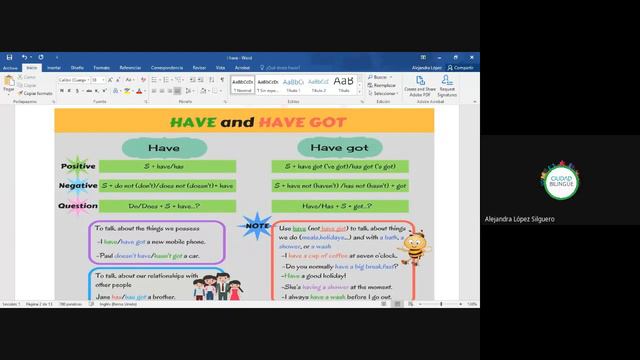Toggle justified text alignment

(x=177, y=91)
